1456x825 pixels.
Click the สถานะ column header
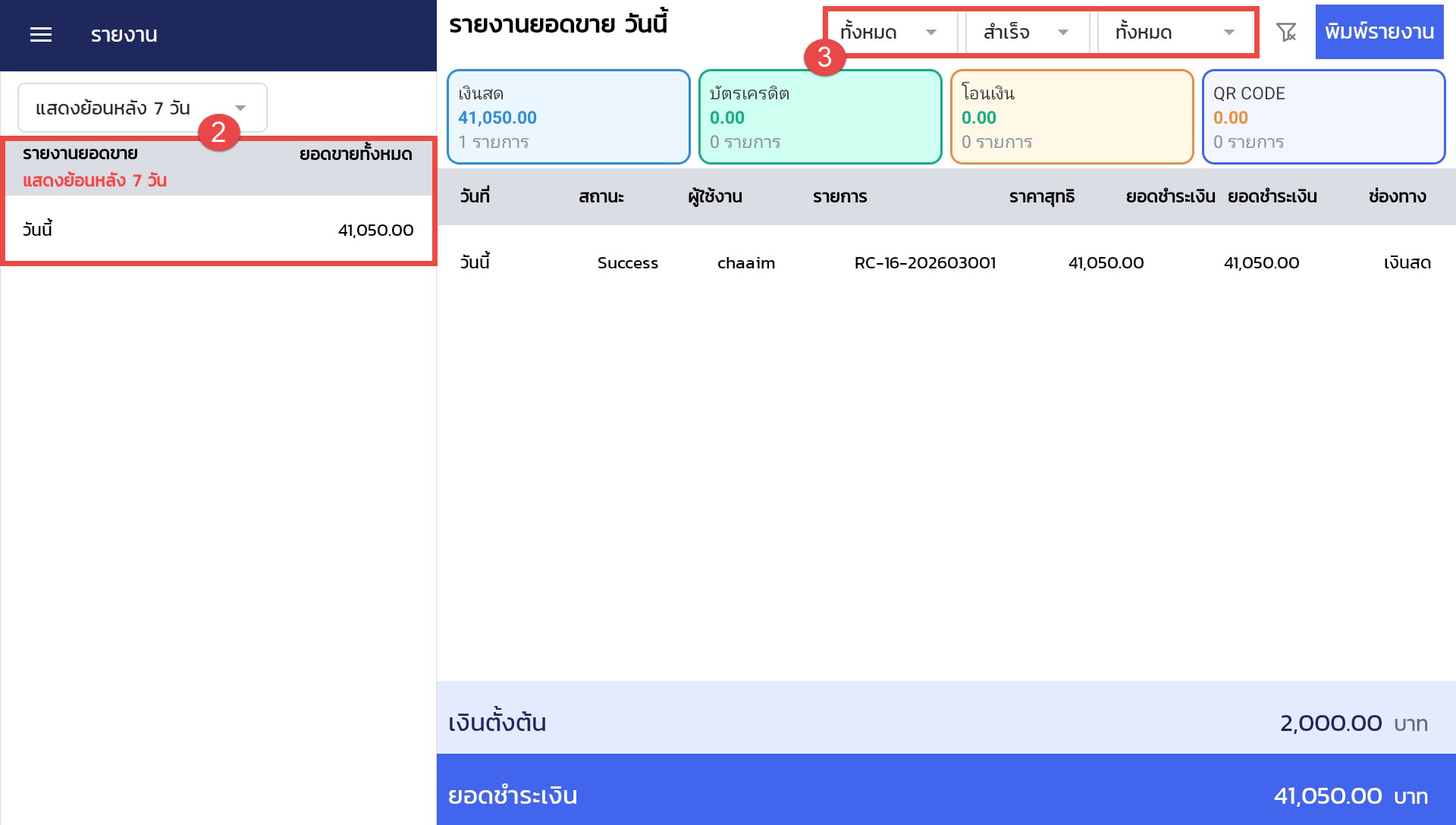(601, 197)
